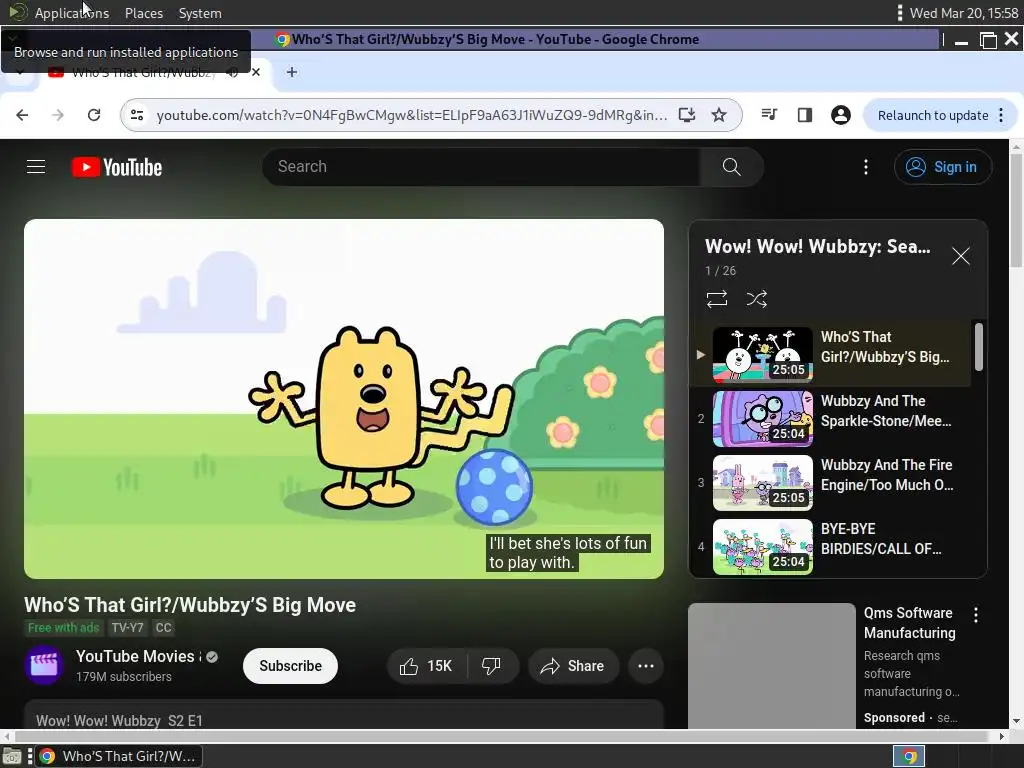The image size is (1024, 768).
Task: Click the Sign in button
Action: pyautogui.click(x=943, y=167)
